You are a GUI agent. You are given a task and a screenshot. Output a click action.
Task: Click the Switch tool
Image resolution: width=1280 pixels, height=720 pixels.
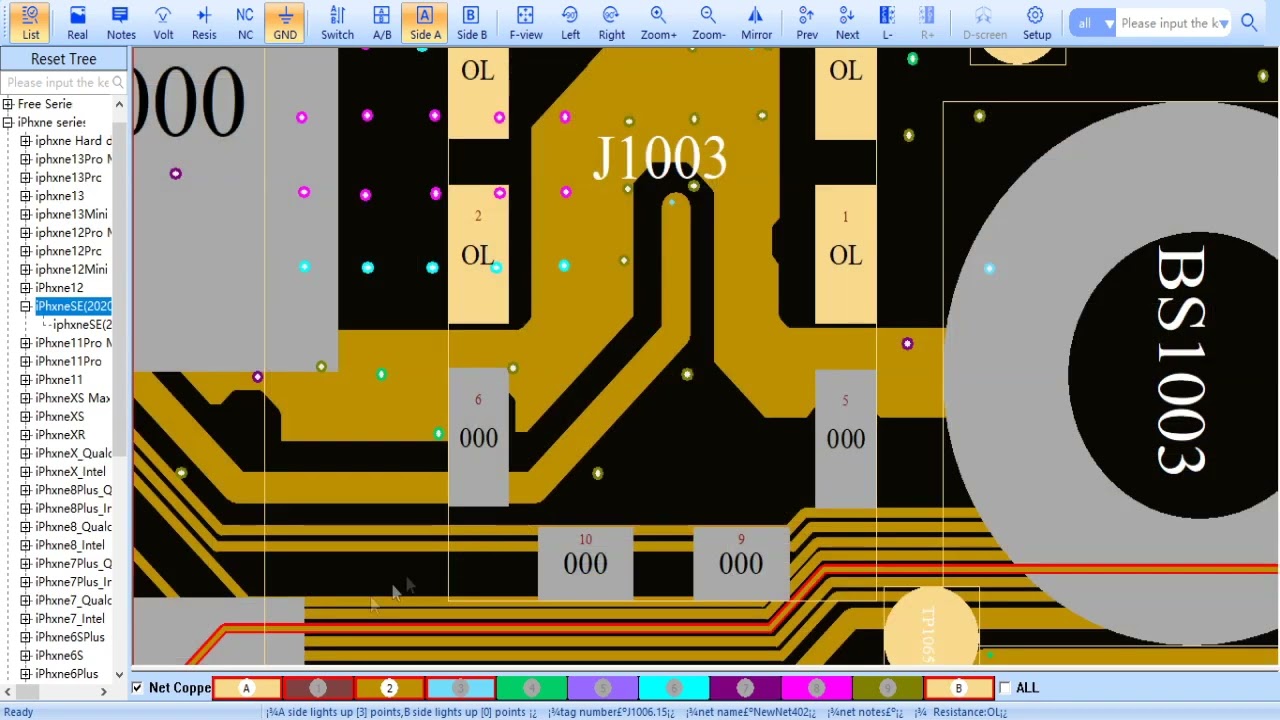pyautogui.click(x=337, y=22)
